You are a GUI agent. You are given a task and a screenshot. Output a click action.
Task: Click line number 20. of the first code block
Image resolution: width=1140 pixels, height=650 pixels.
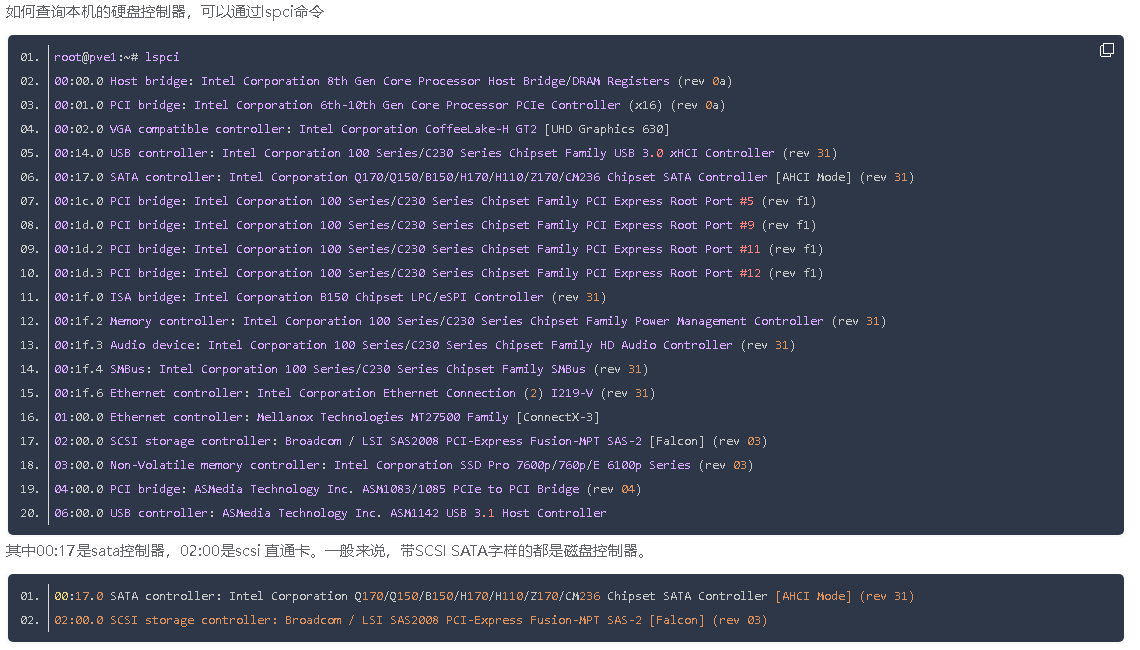coord(30,513)
